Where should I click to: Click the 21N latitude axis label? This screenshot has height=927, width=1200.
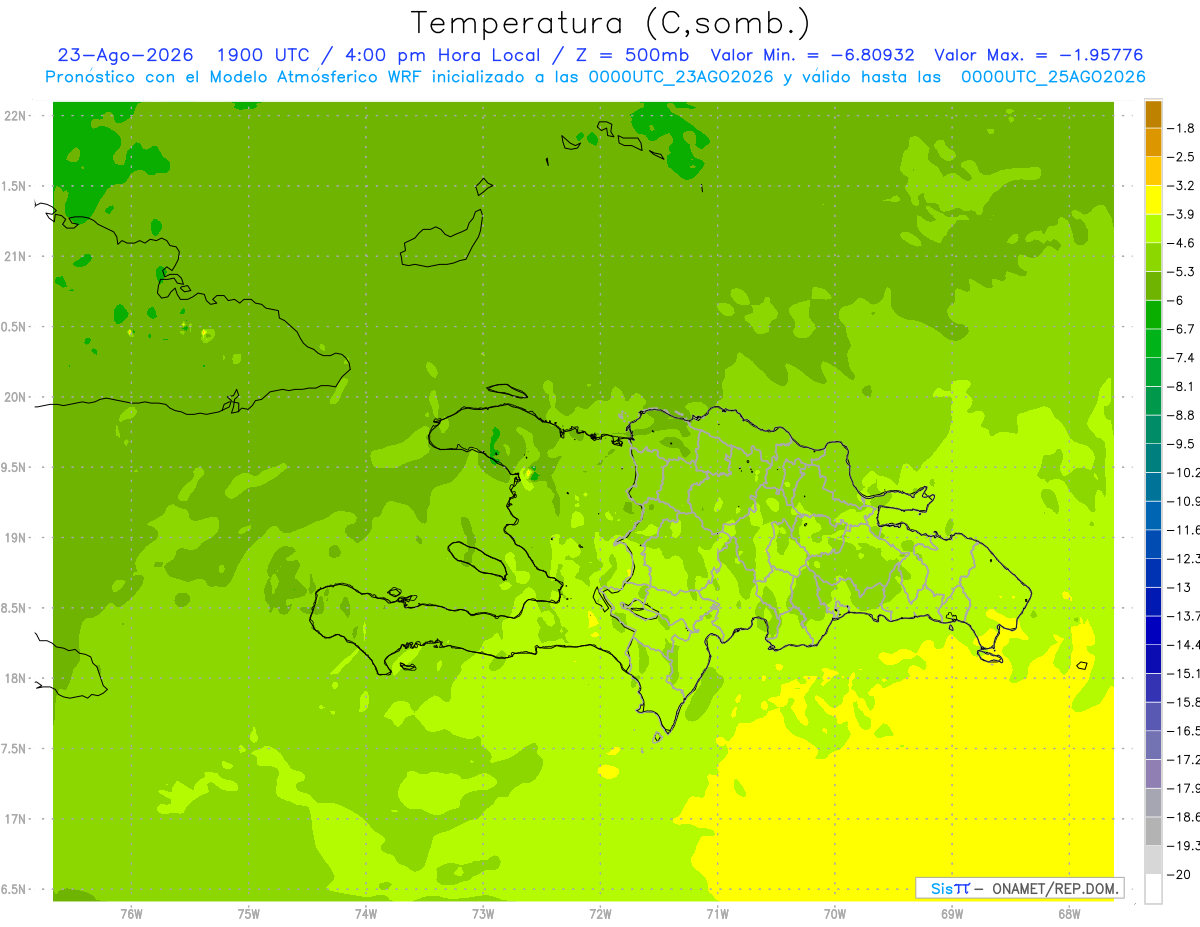coord(15,256)
